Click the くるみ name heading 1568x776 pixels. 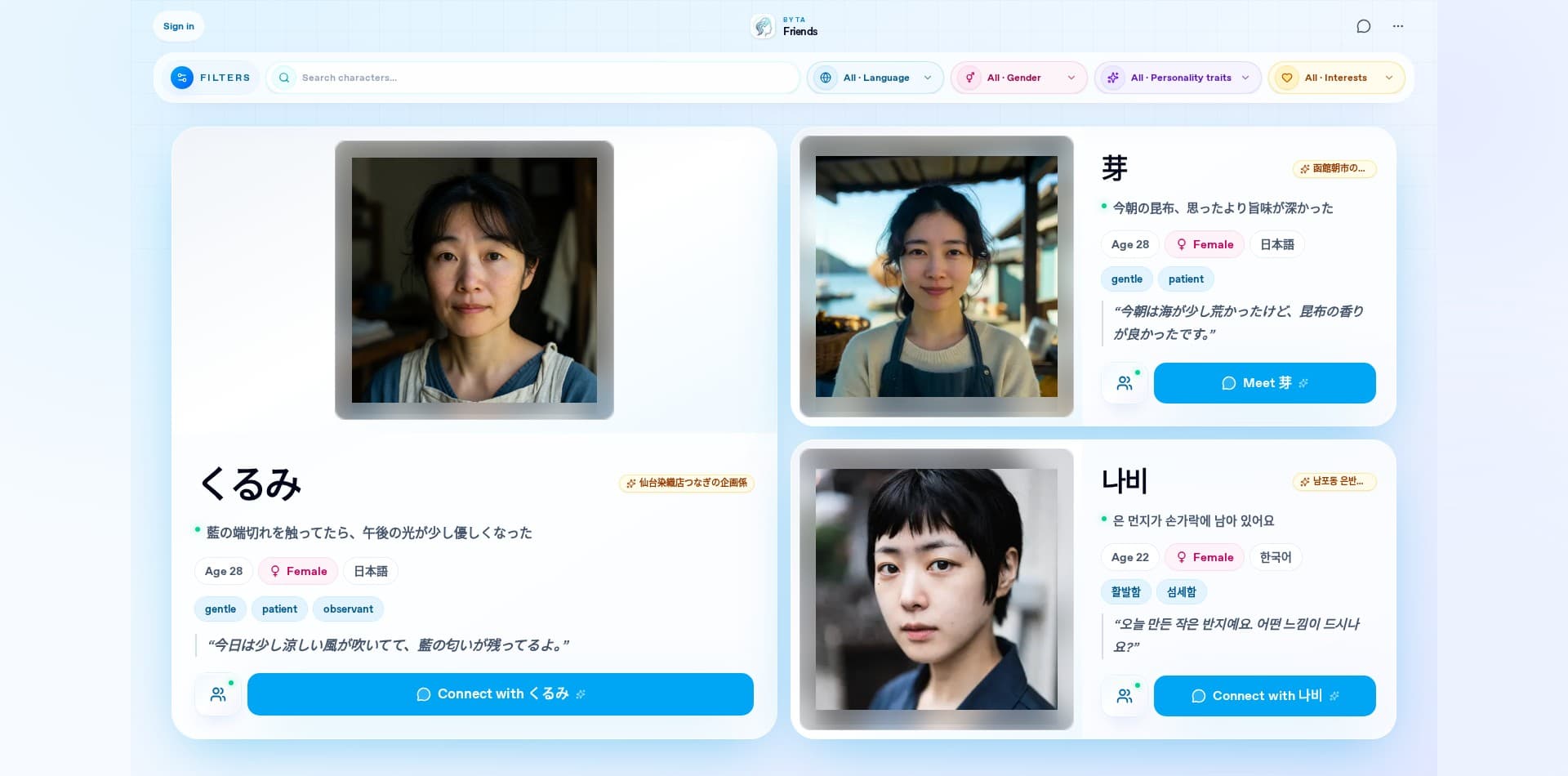point(251,484)
